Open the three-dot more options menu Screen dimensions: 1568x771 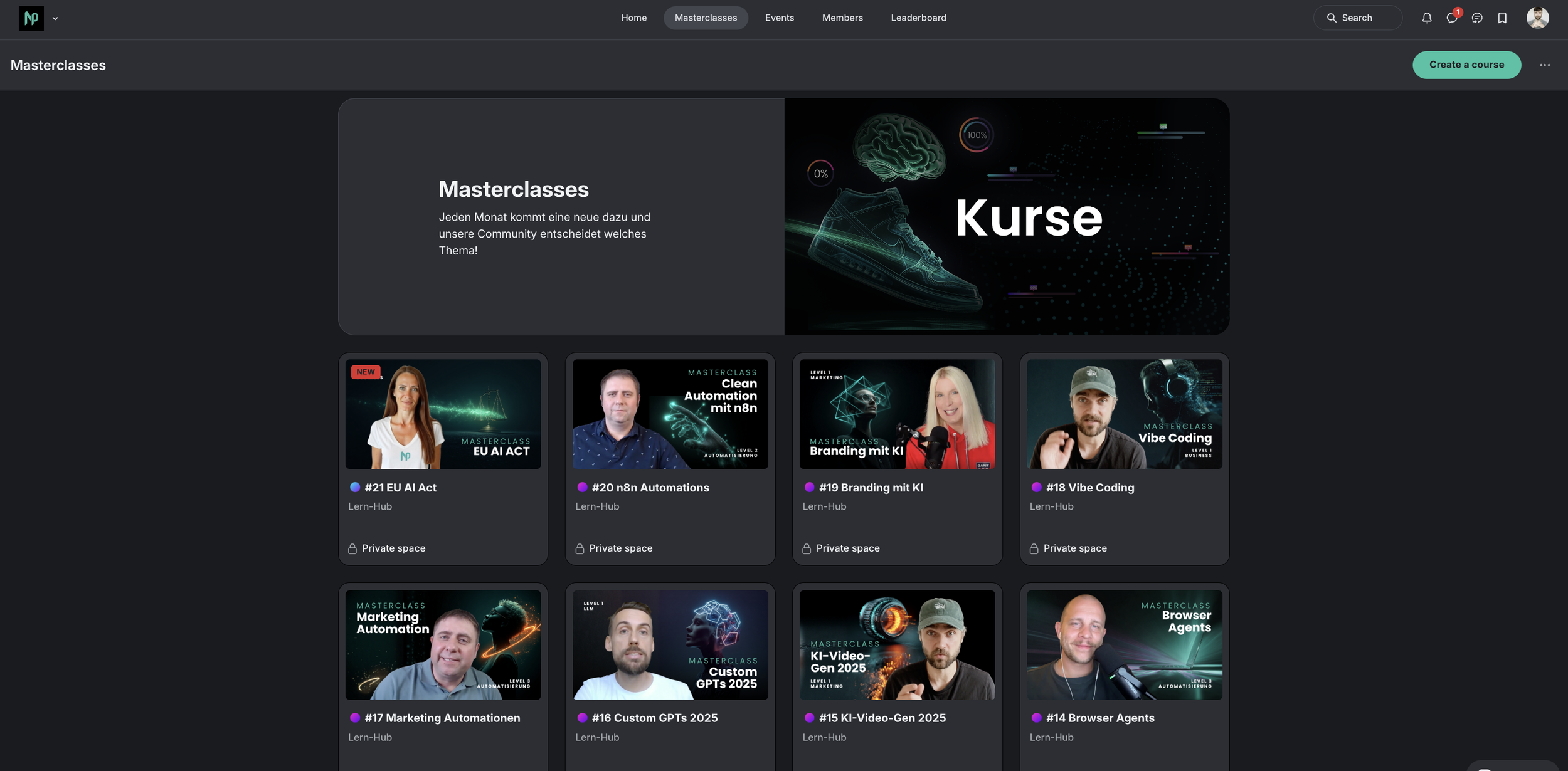tap(1544, 65)
